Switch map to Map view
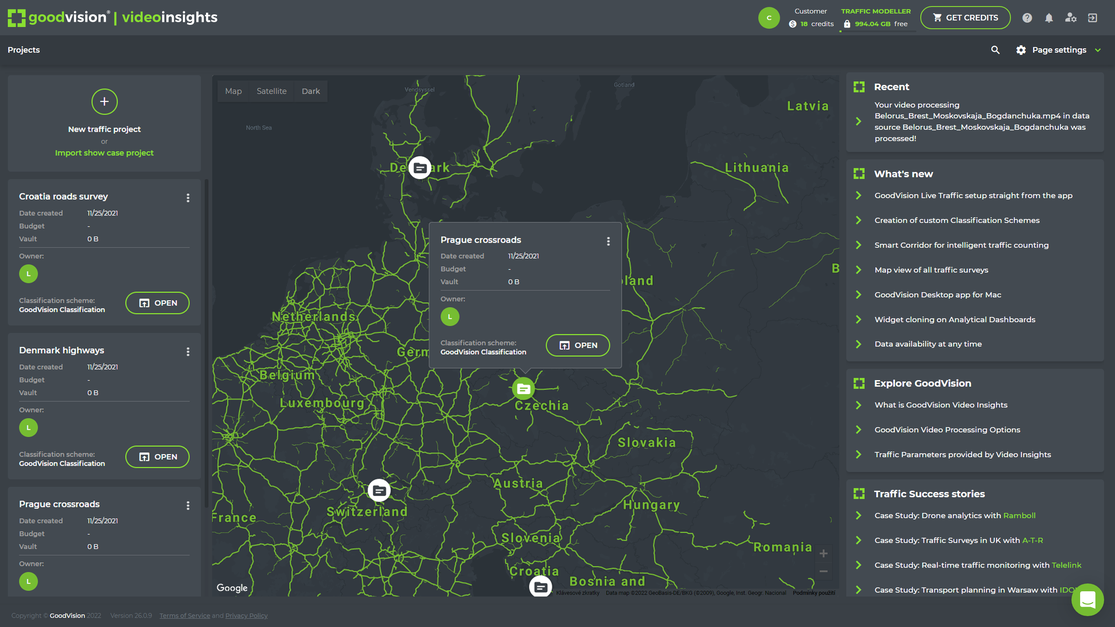Viewport: 1115px width, 627px height. [x=233, y=91]
